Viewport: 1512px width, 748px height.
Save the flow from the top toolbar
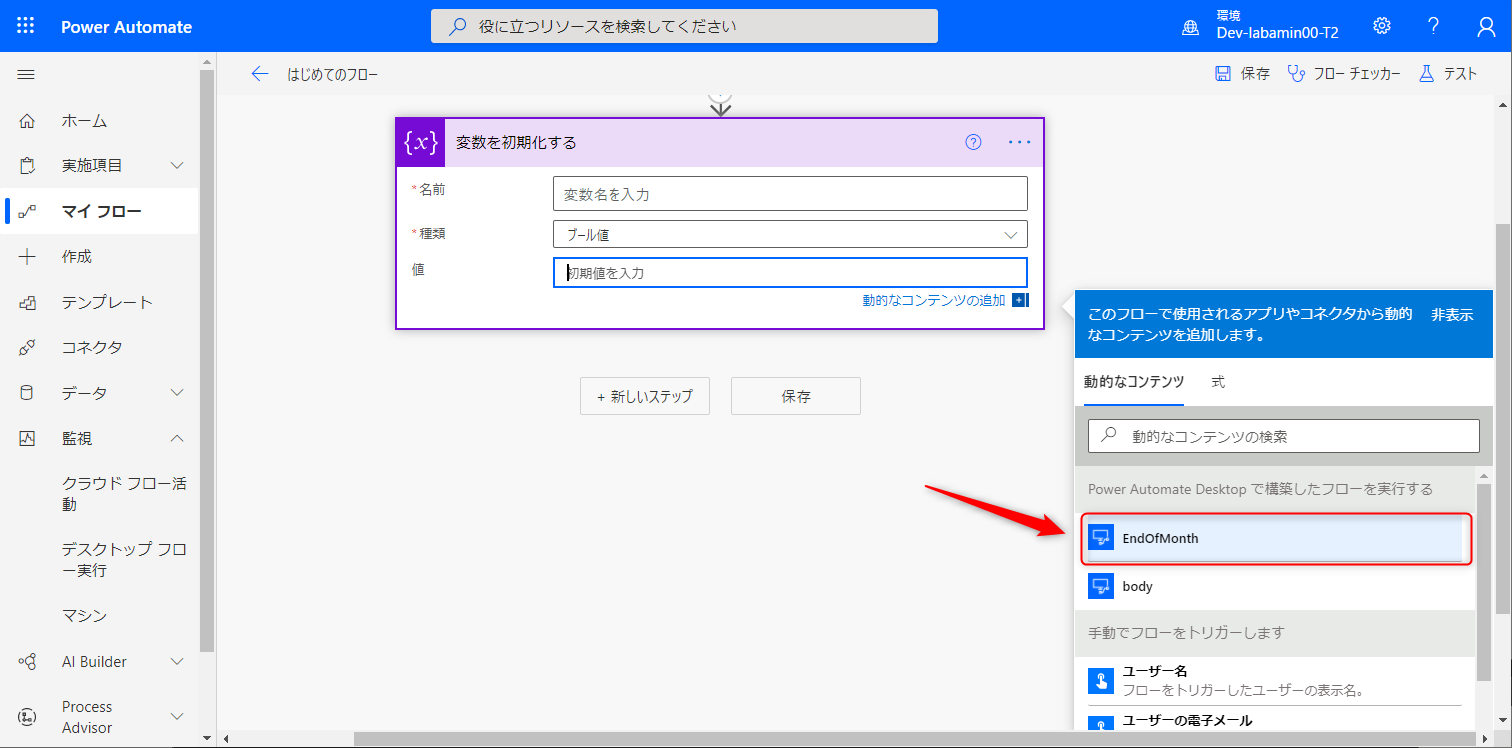point(1242,74)
